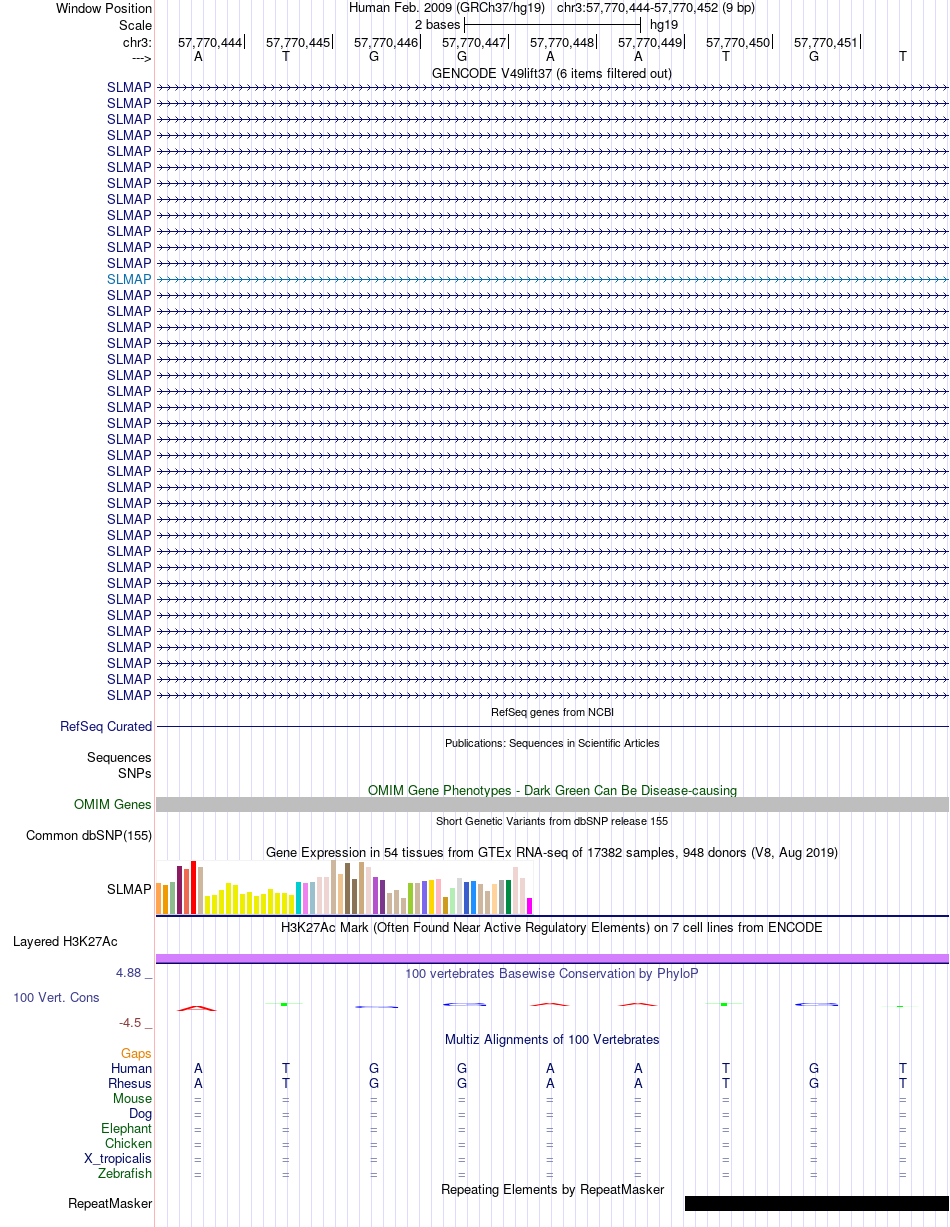Click the magenta last bar in GTEx chart

(x=530, y=906)
